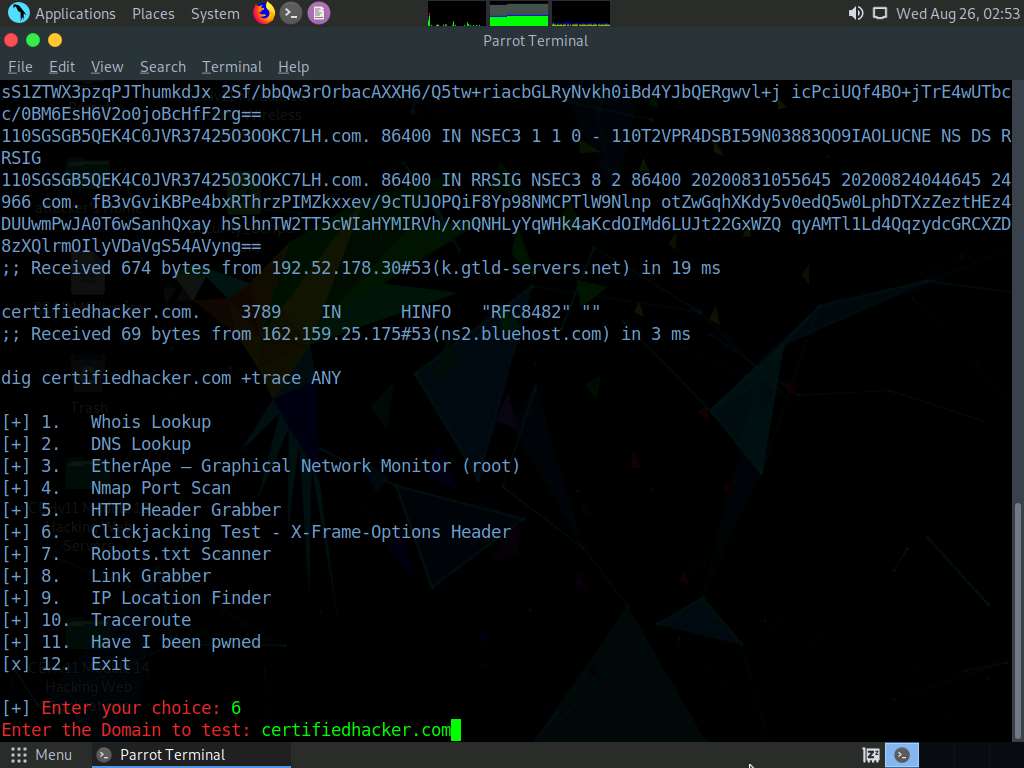Open the volume control icon

pyautogui.click(x=856, y=13)
